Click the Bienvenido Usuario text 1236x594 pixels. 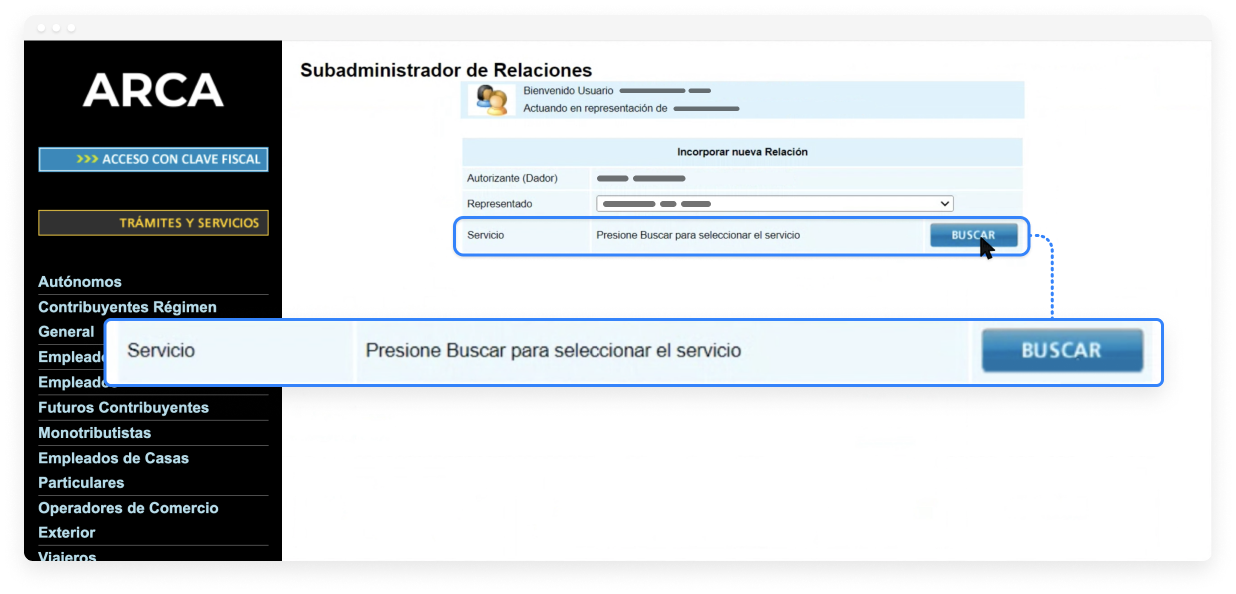[x=568, y=91]
